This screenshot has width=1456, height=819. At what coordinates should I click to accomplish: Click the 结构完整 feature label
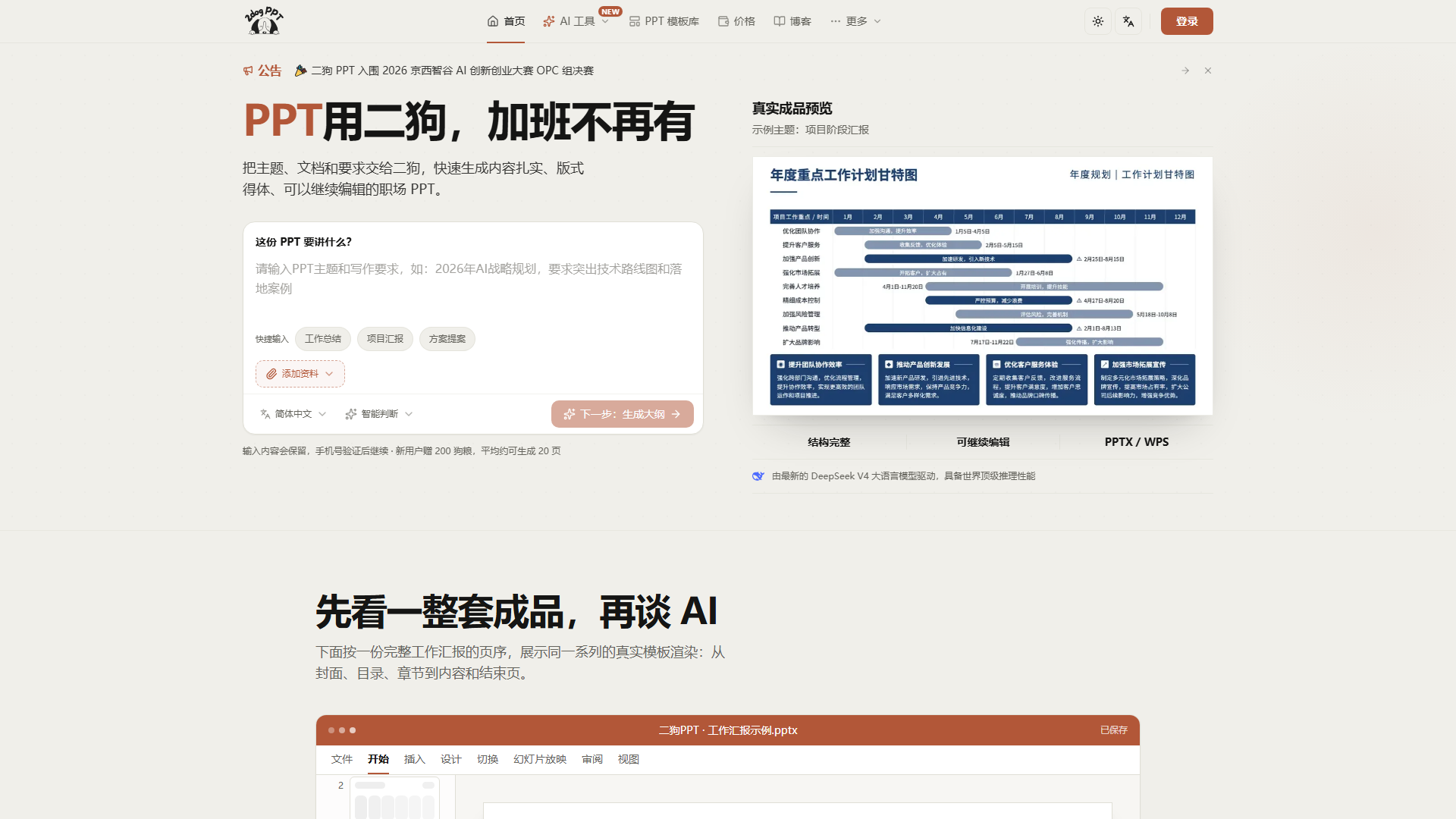829,442
